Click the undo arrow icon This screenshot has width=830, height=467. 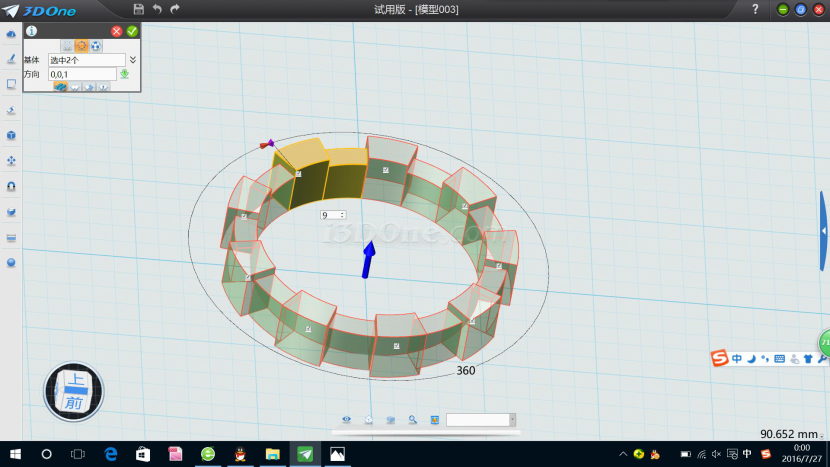[x=157, y=9]
